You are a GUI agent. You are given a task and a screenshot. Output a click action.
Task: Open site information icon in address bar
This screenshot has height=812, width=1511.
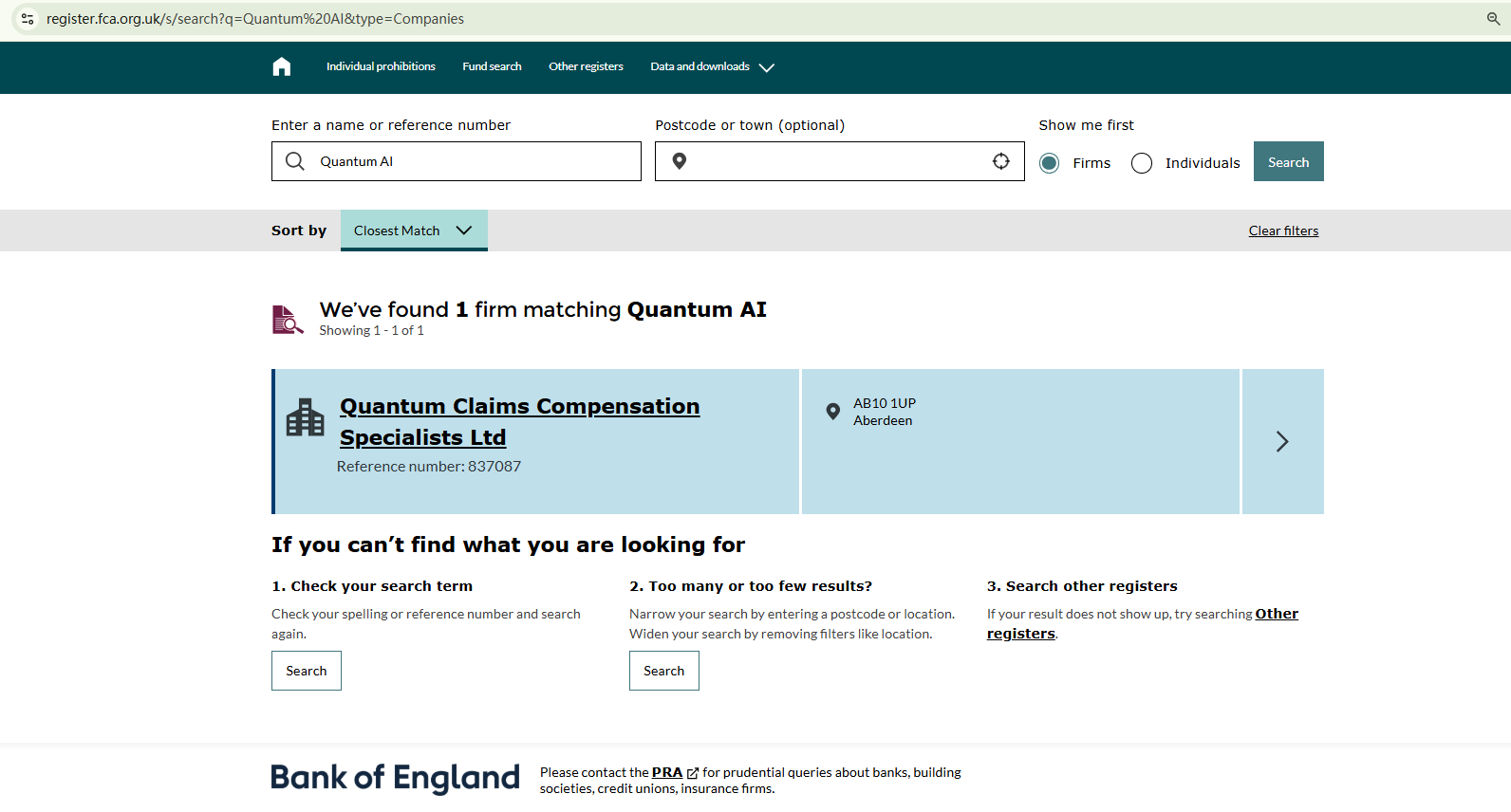coord(28,19)
